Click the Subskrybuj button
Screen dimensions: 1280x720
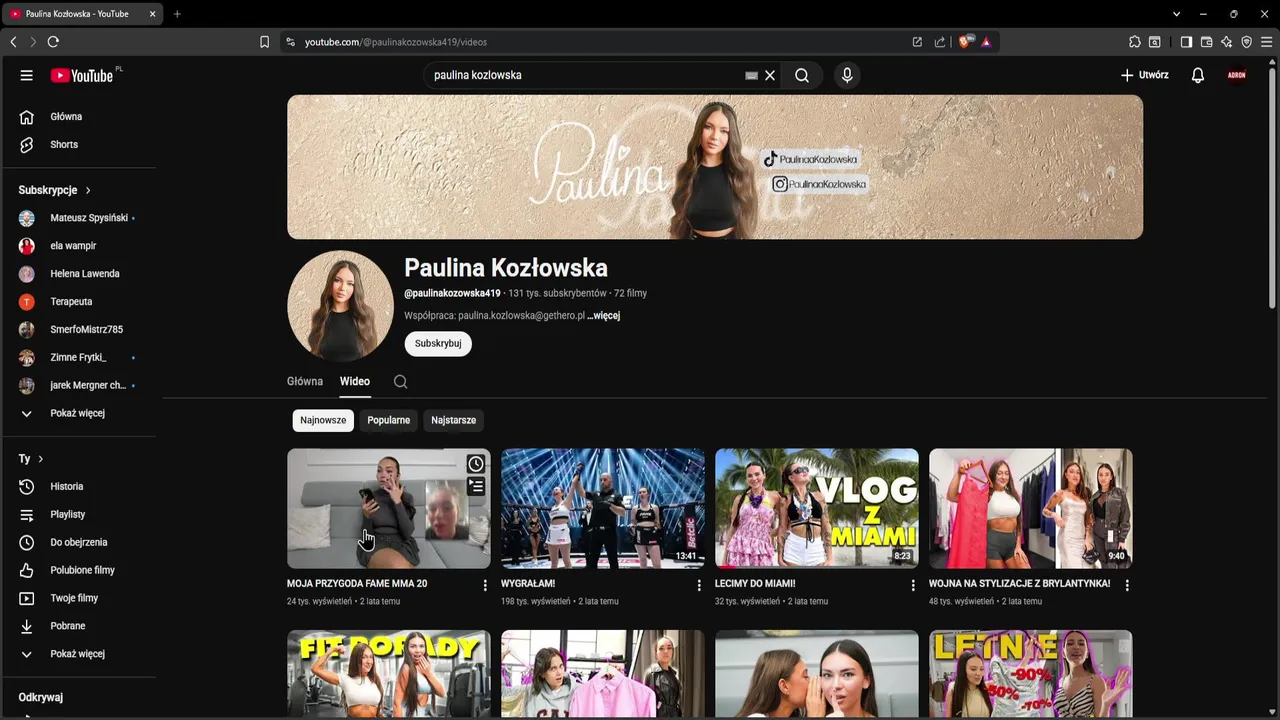[438, 343]
